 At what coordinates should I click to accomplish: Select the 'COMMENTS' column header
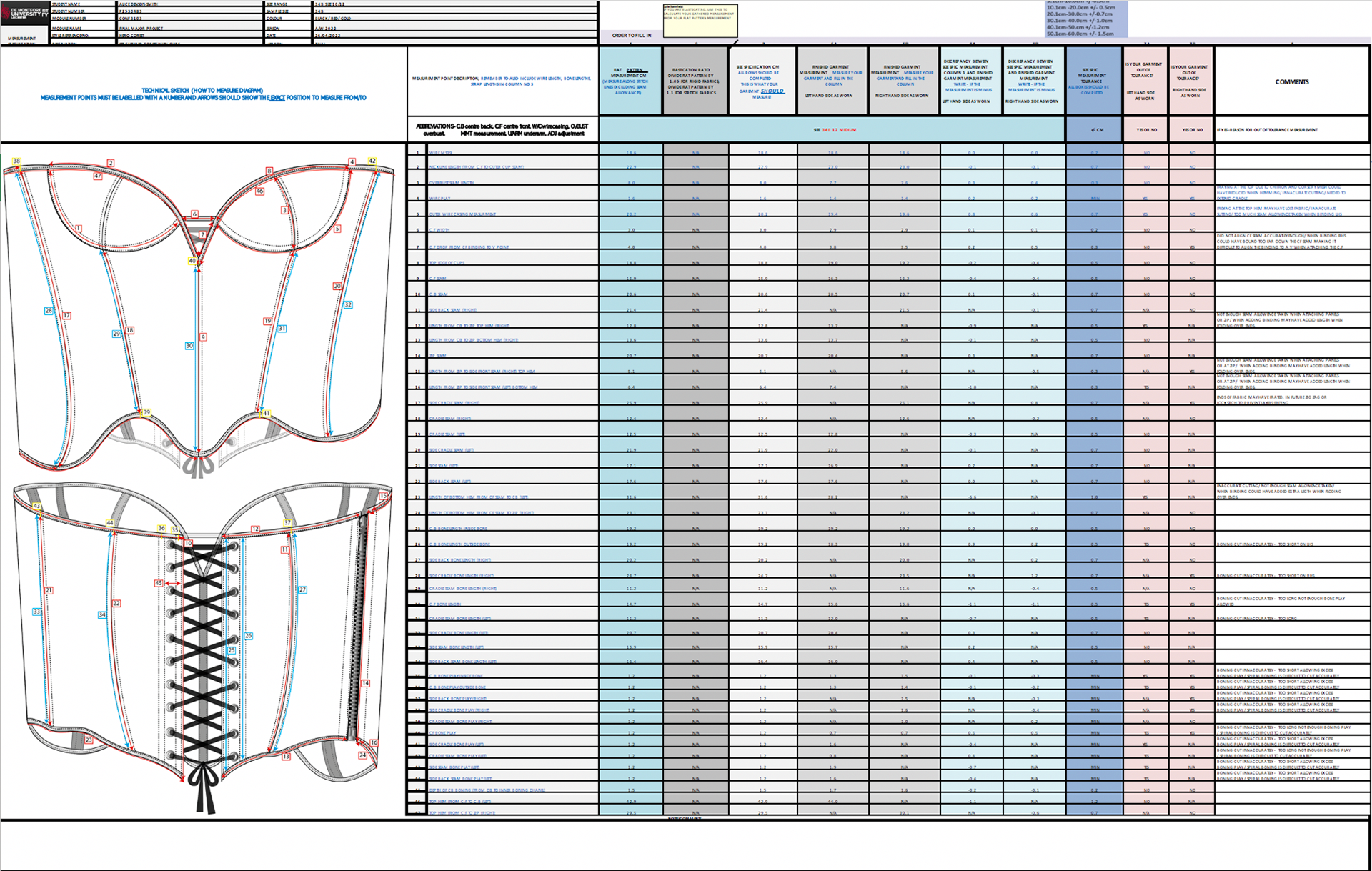click(1292, 82)
